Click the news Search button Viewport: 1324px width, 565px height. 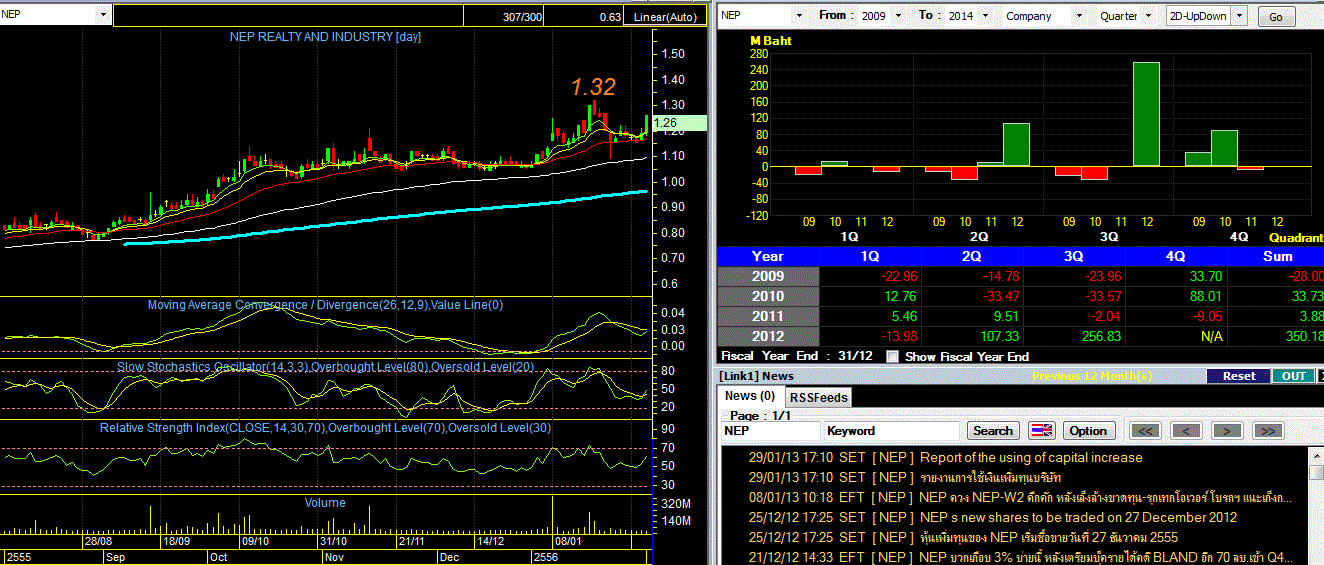point(993,431)
